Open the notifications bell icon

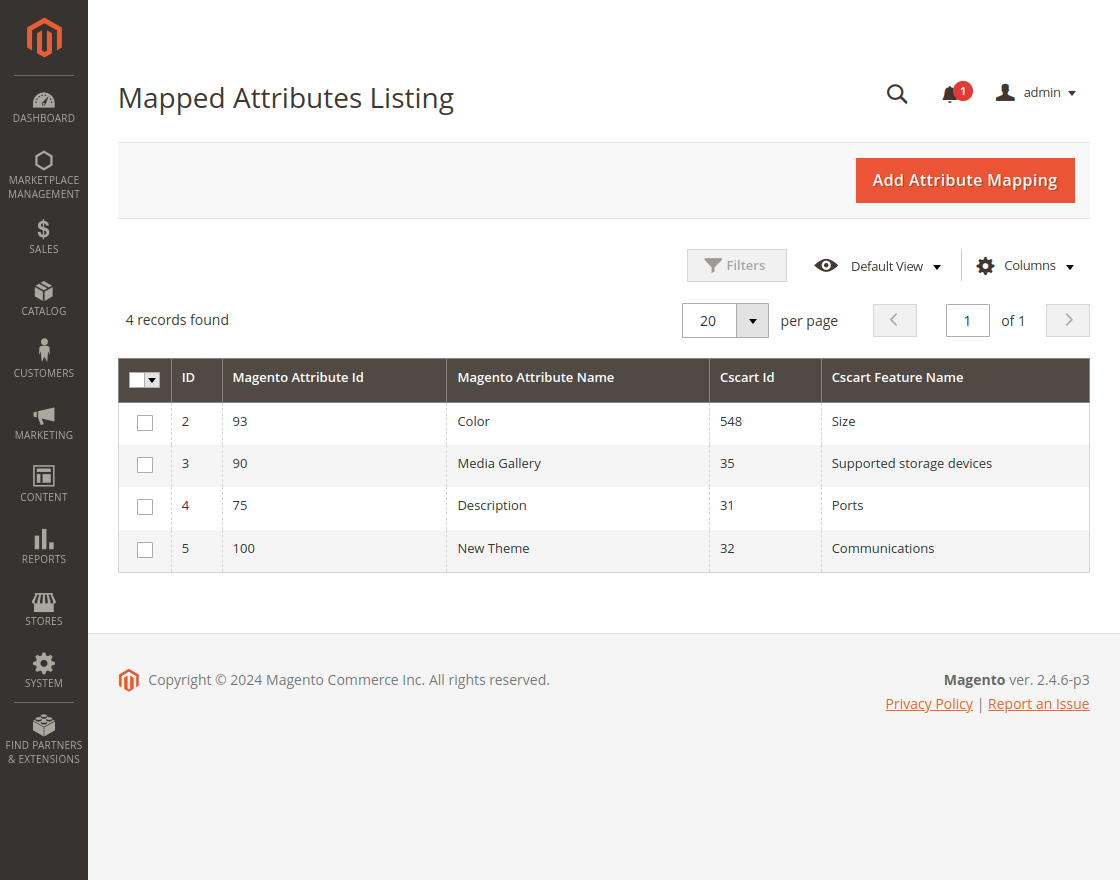(950, 94)
